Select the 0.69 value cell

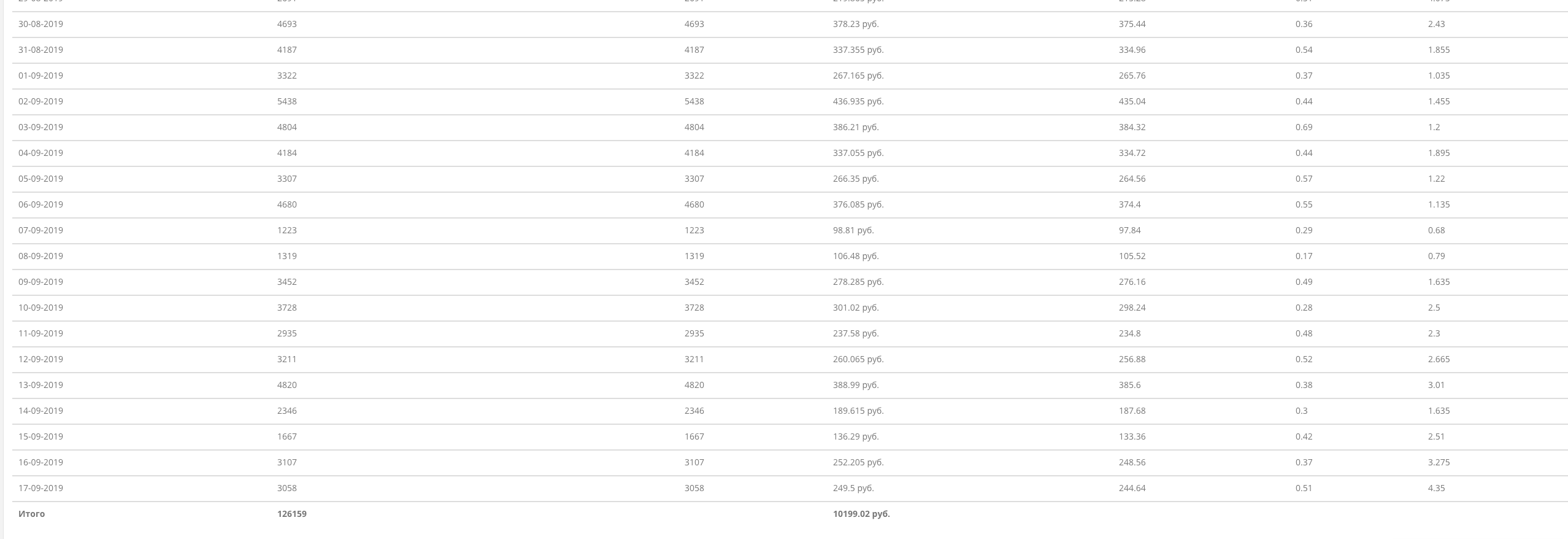(1304, 127)
